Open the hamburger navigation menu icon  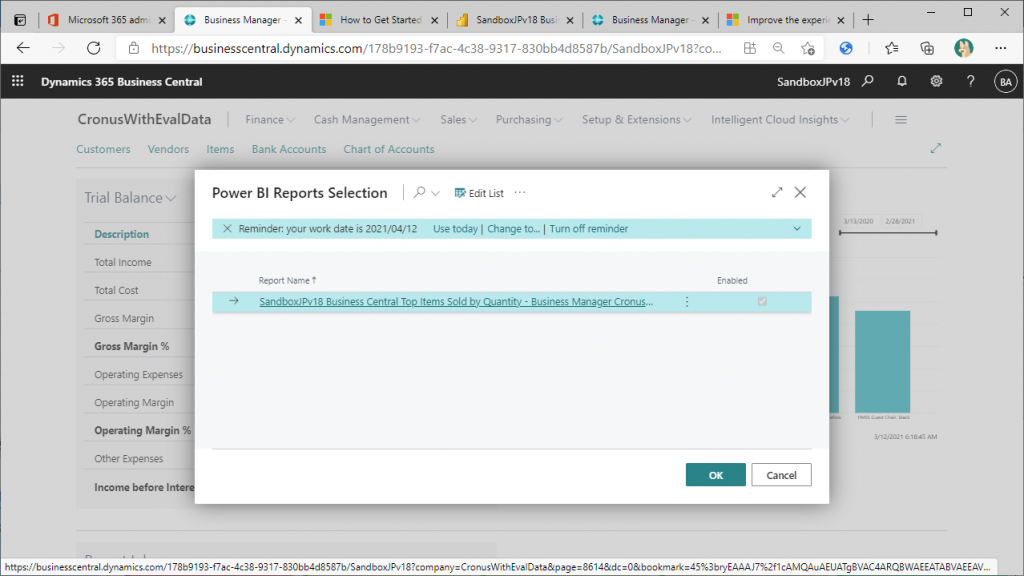click(901, 120)
